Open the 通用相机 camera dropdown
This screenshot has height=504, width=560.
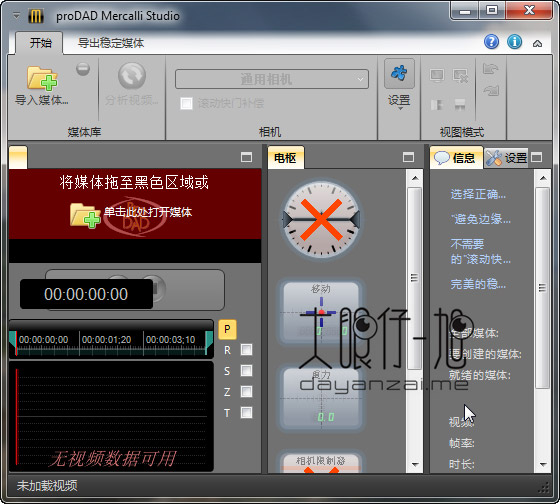click(272, 79)
